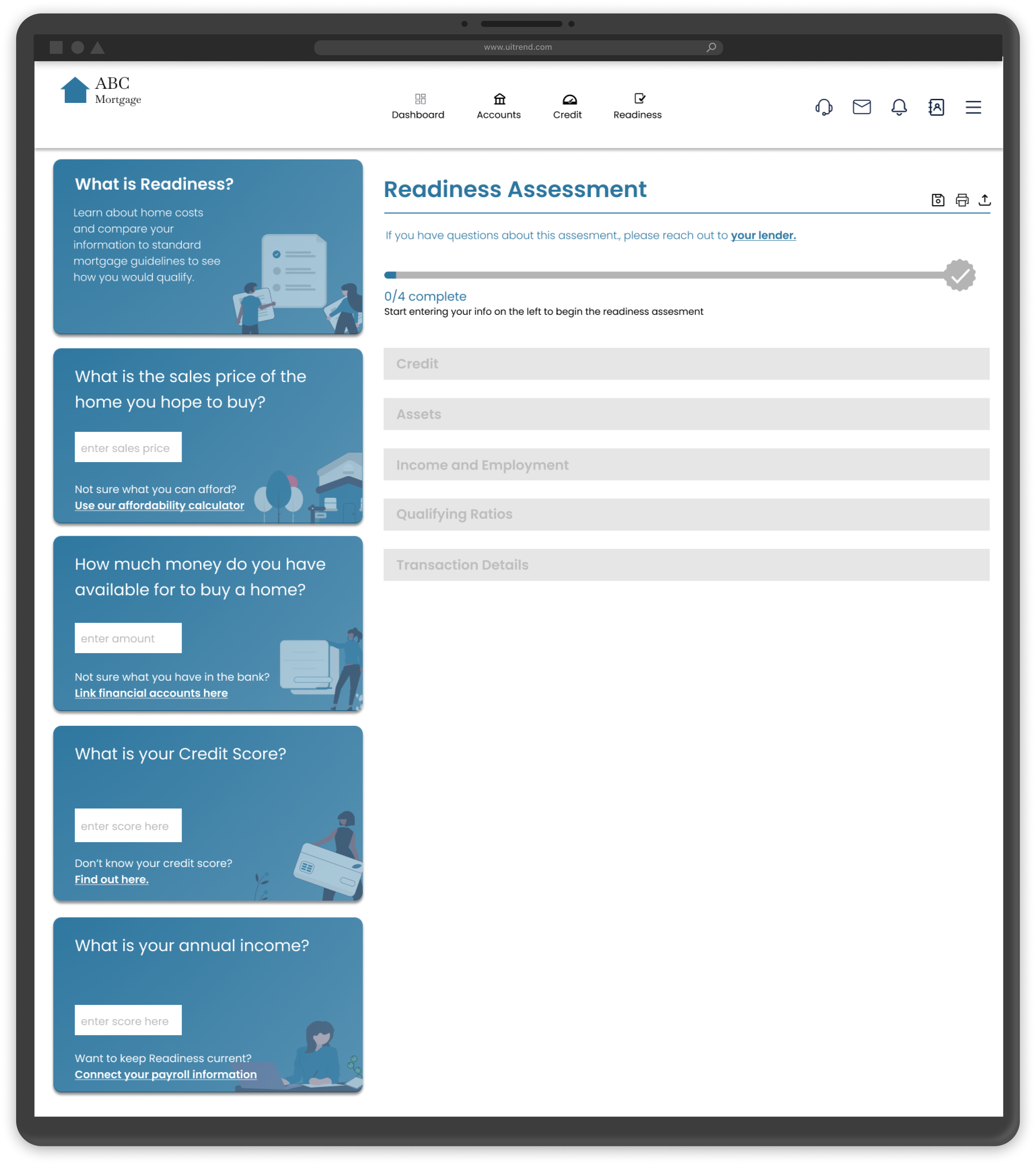Open the hamburger menu icon

[973, 107]
